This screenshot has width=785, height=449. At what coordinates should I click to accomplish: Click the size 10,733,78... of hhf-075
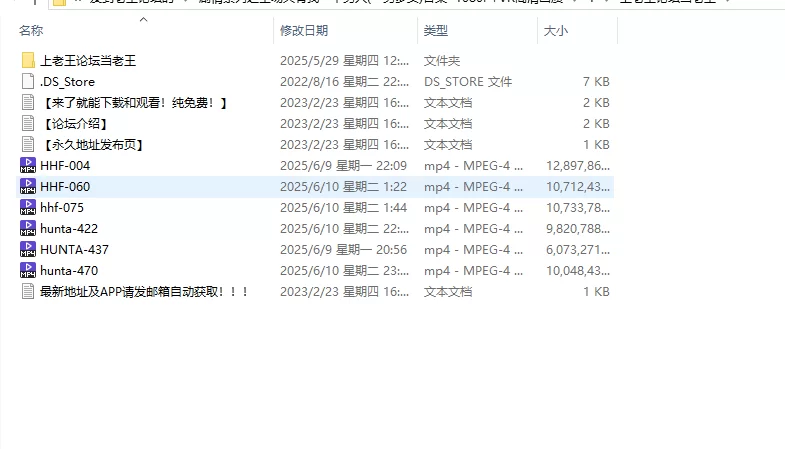(578, 207)
